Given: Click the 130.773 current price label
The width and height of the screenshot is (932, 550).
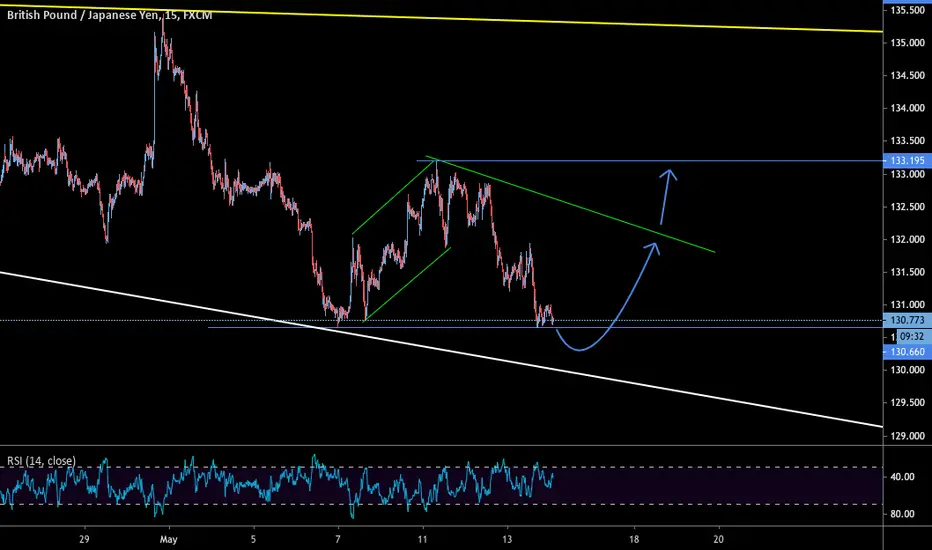Looking at the screenshot, I should coord(908,320).
